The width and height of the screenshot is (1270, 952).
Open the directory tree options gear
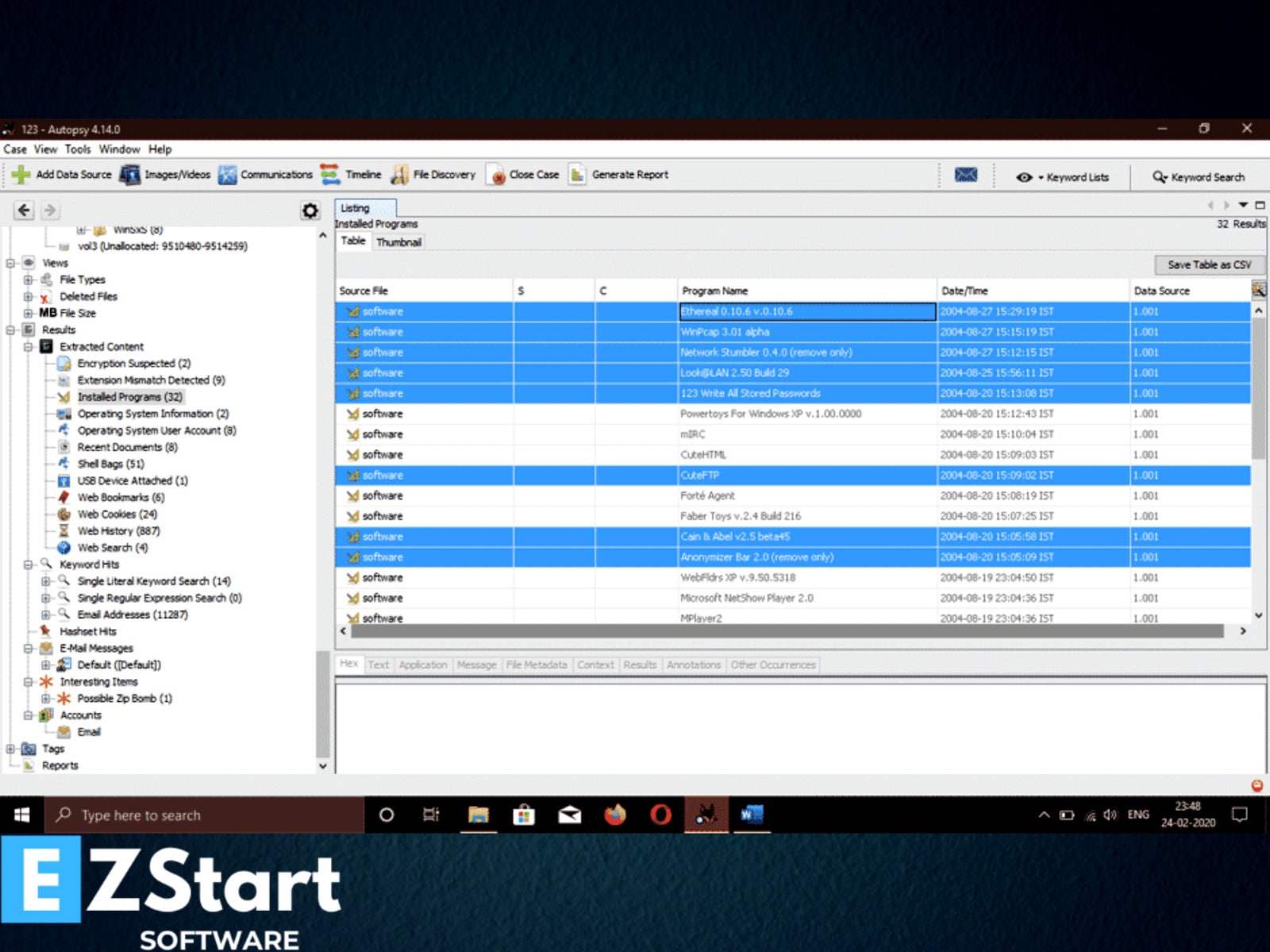click(308, 209)
